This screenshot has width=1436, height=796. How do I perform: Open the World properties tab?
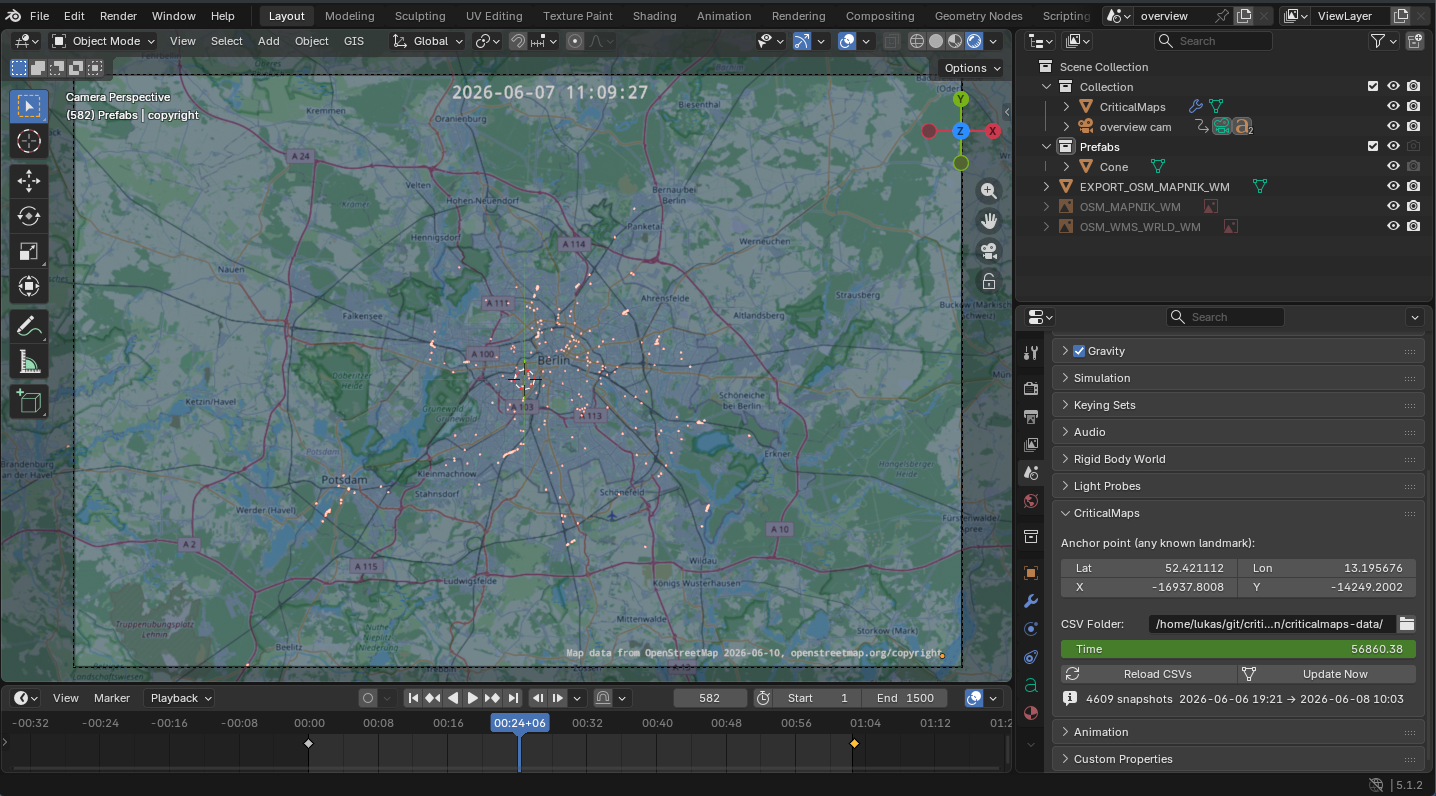(1031, 501)
